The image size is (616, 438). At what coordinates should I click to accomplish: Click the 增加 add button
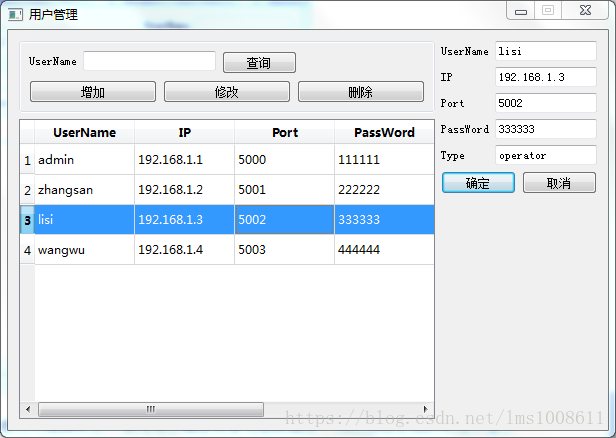[x=93, y=92]
